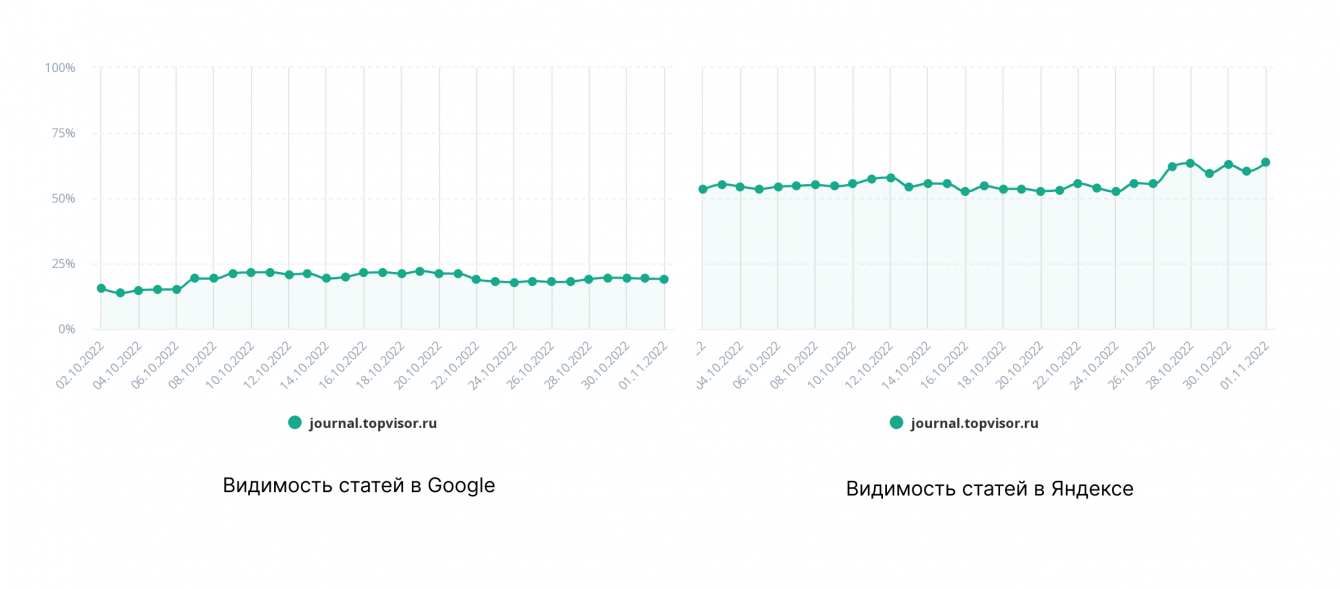Click last data point of Yandex chart
The image size is (1340, 589).
pos(1265,162)
